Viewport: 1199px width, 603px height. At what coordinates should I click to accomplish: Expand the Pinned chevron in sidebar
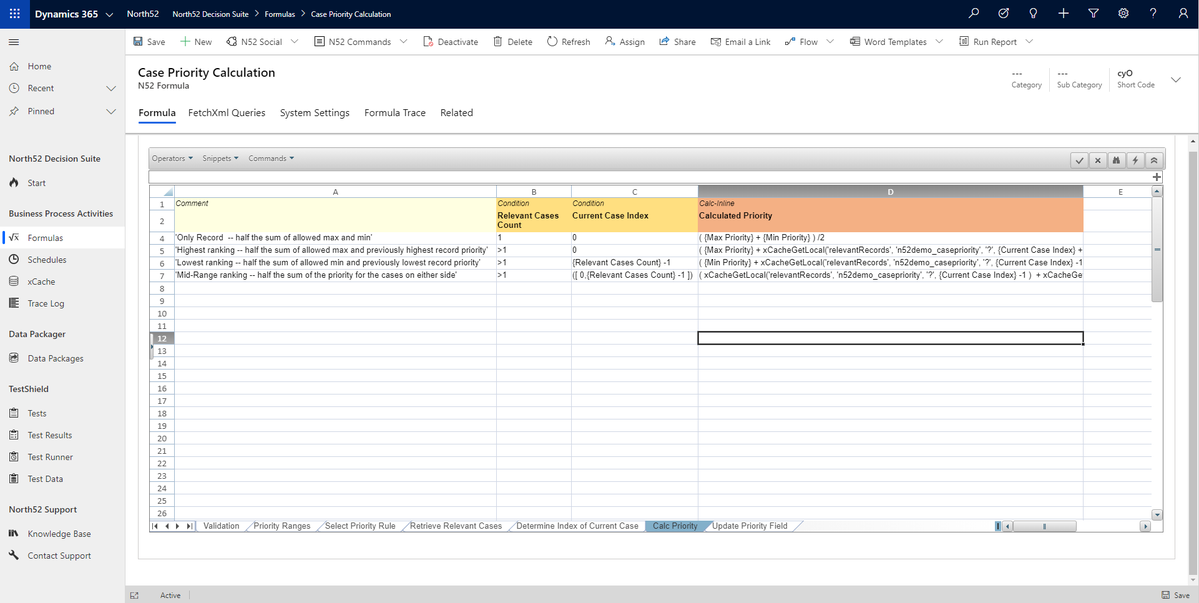(x=111, y=112)
